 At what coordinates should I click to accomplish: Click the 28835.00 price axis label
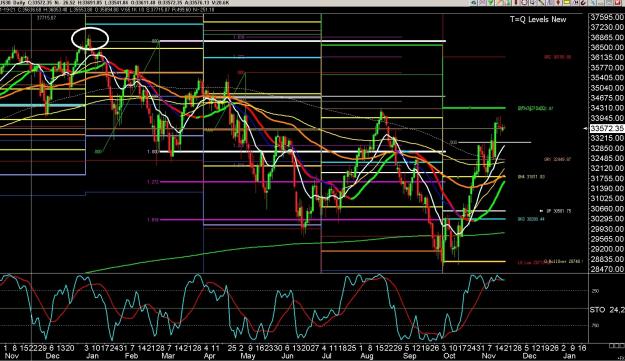click(607, 259)
